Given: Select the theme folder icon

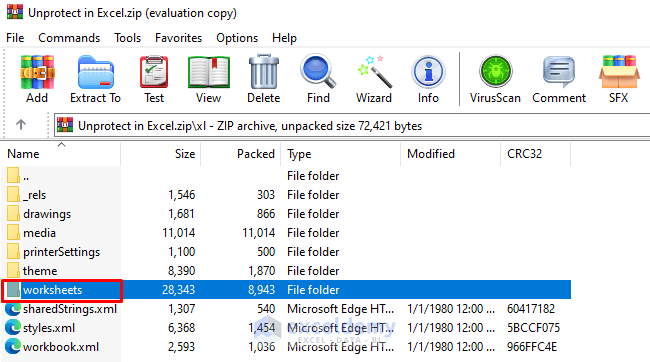Looking at the screenshot, I should [13, 271].
